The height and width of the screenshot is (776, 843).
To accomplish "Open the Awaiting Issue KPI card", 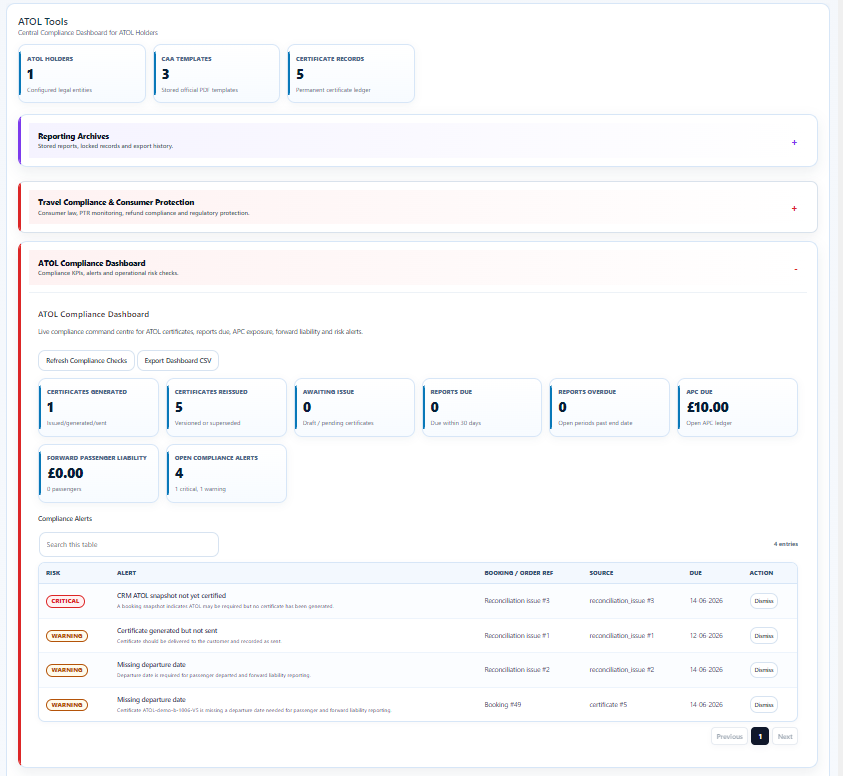I will 354,408.
